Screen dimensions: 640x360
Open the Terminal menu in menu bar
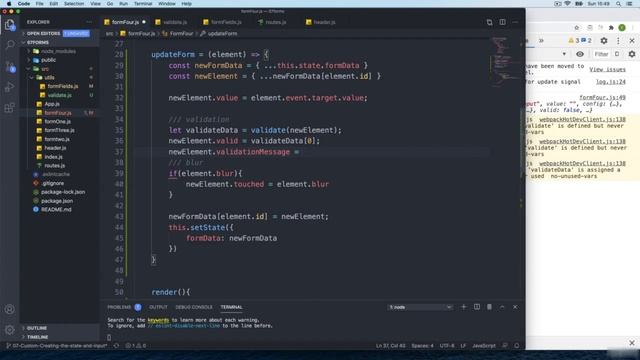click(143, 4)
